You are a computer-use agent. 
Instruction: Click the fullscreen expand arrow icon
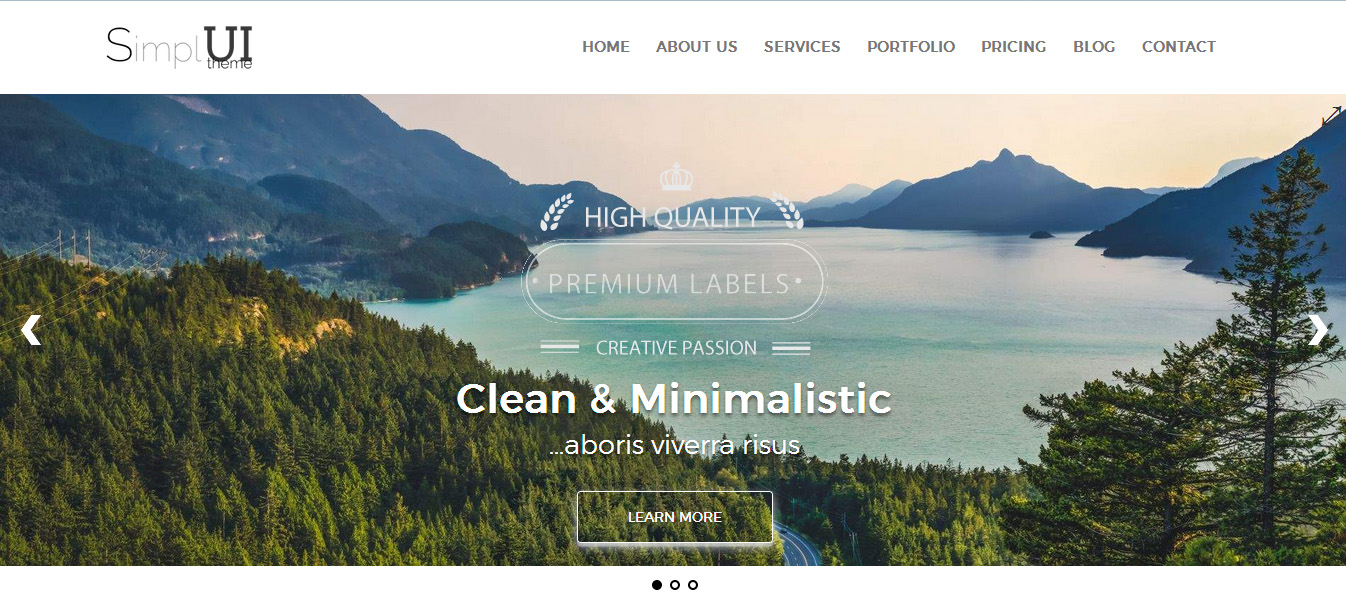click(1331, 116)
